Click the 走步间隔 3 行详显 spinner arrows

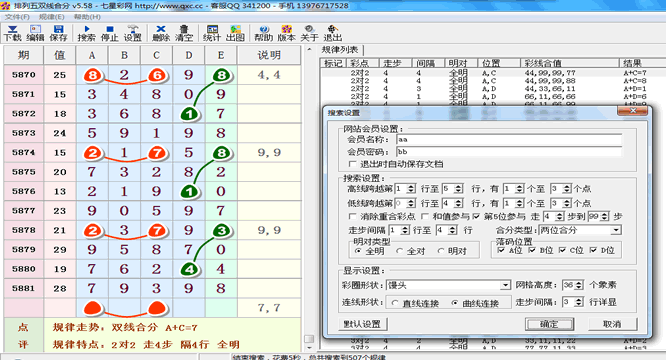[x=579, y=302]
